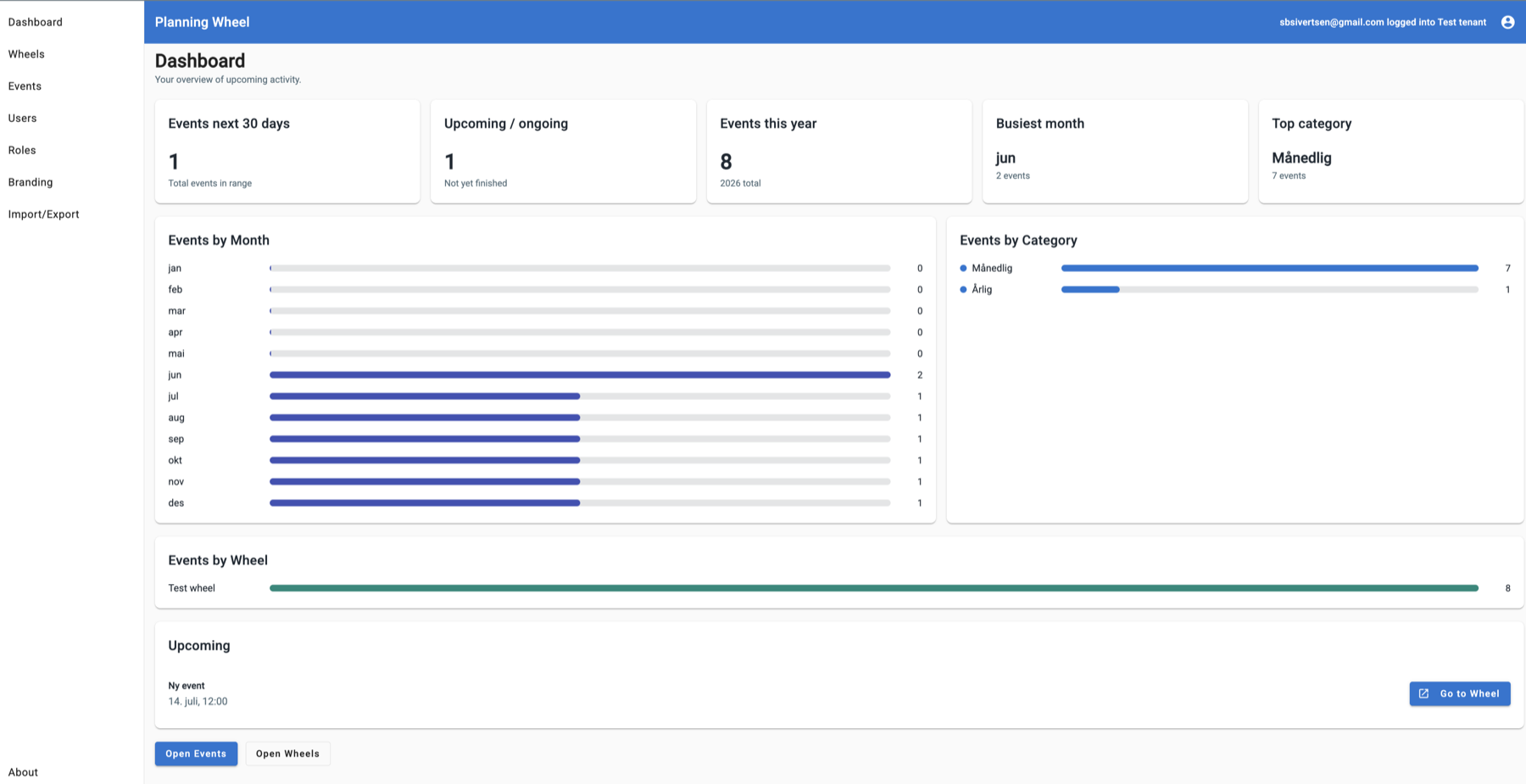Click the 'okt' month label
Screen dimensions: 1526x784
pyautogui.click(x=175, y=460)
